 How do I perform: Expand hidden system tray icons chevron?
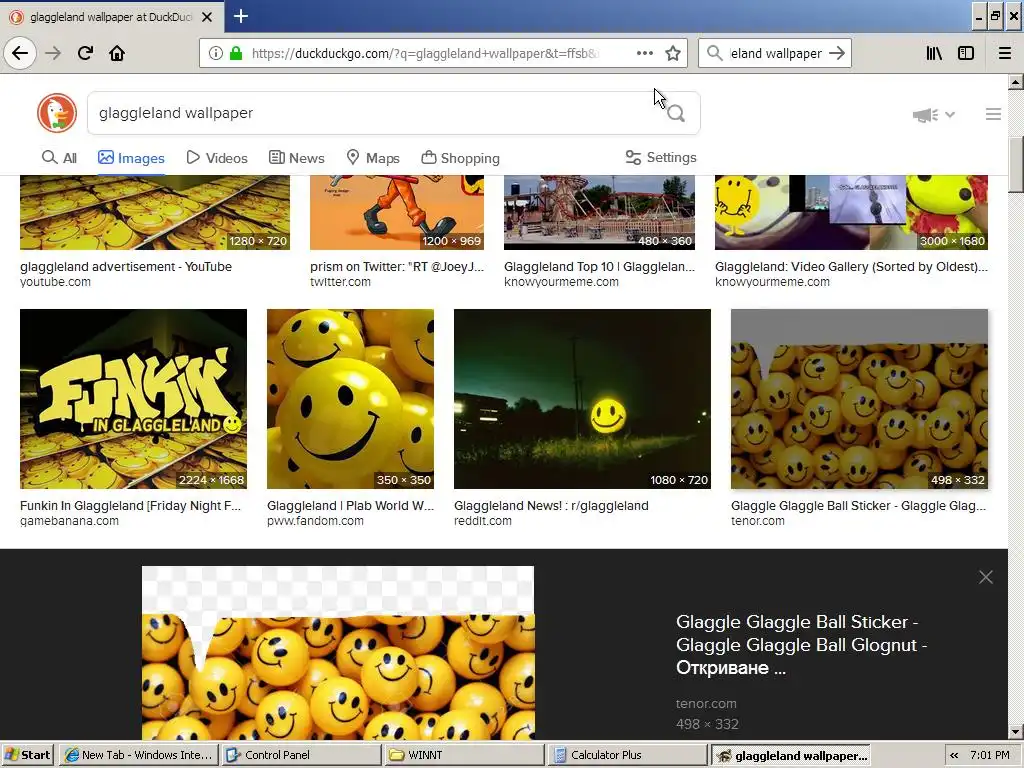point(954,756)
